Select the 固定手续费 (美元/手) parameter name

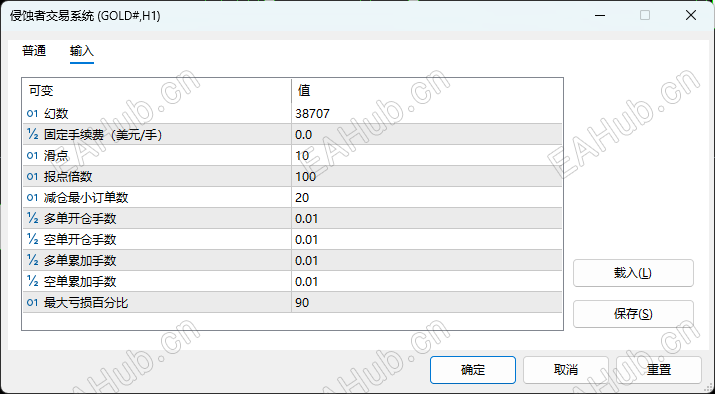click(x=103, y=135)
